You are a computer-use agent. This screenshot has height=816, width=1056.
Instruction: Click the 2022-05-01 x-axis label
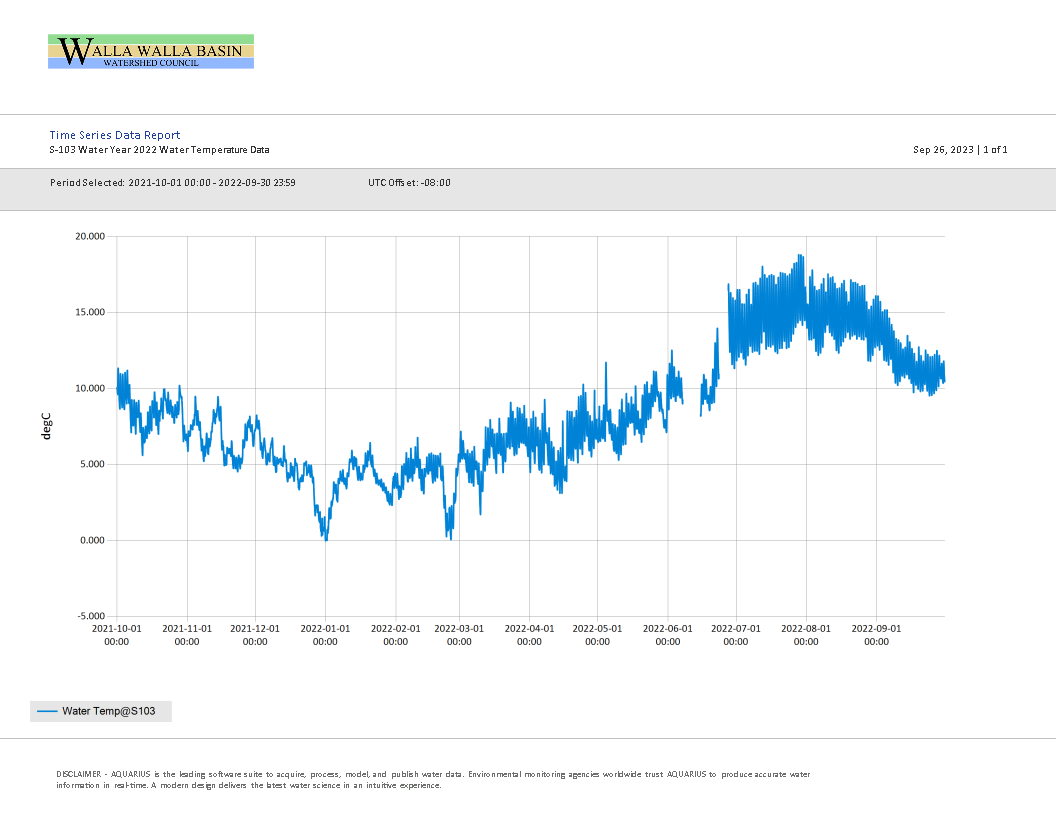pos(597,635)
